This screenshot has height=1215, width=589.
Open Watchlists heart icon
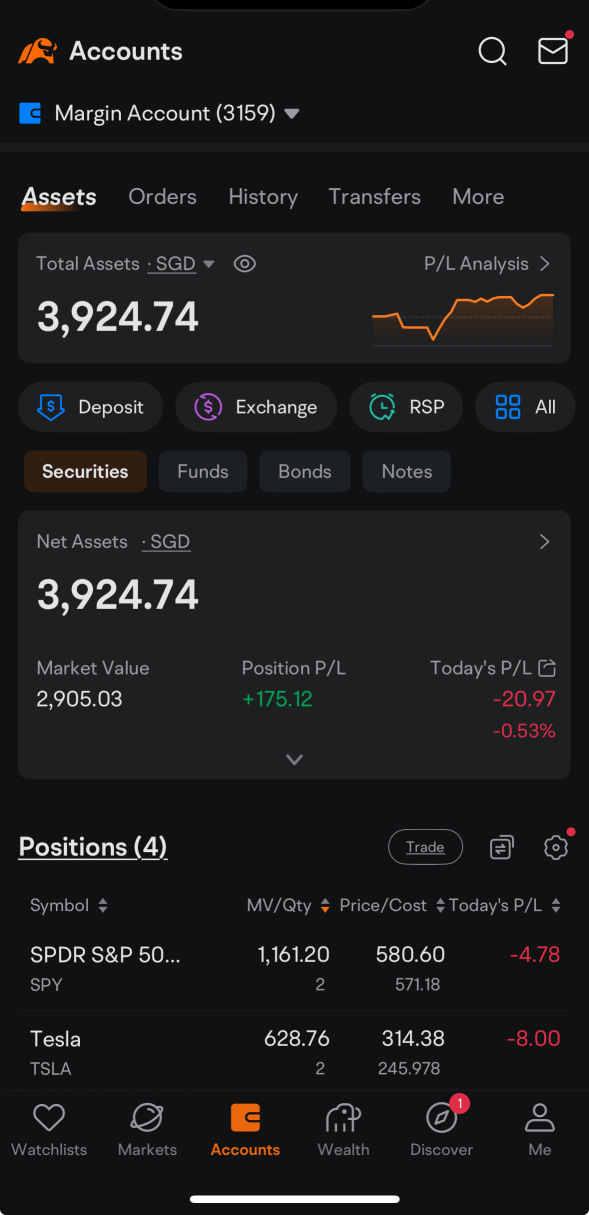click(x=49, y=1130)
